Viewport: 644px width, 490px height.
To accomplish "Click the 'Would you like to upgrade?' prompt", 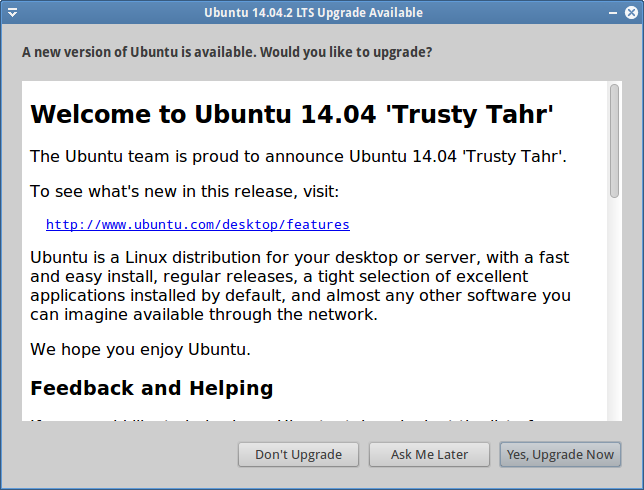I will point(227,52).
